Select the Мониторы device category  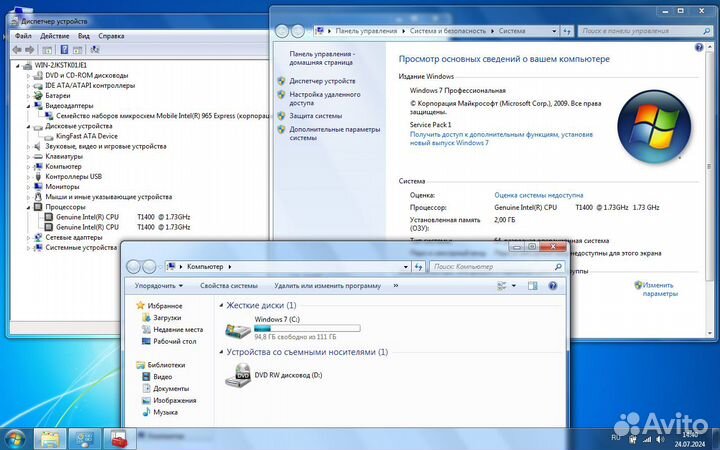[62, 187]
